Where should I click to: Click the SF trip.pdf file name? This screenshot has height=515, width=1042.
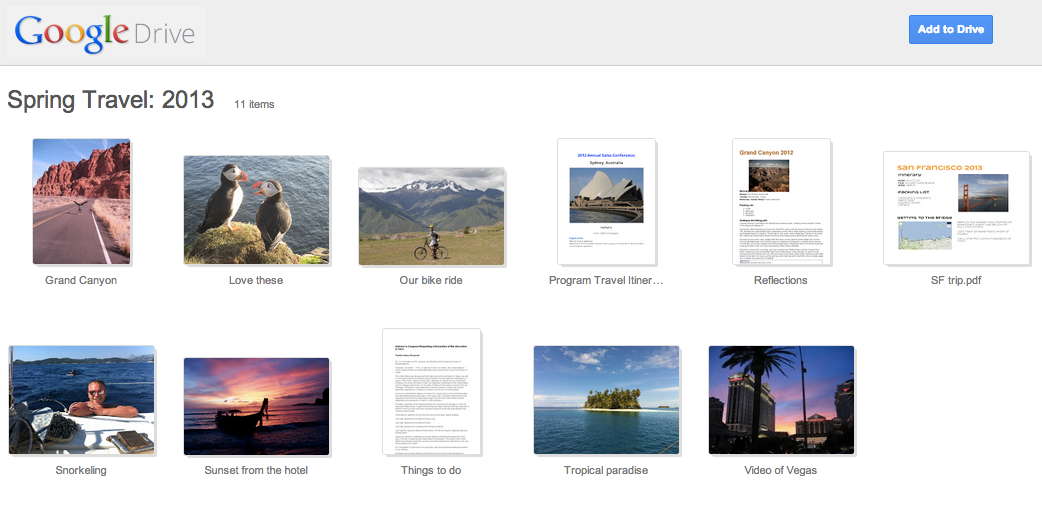956,281
